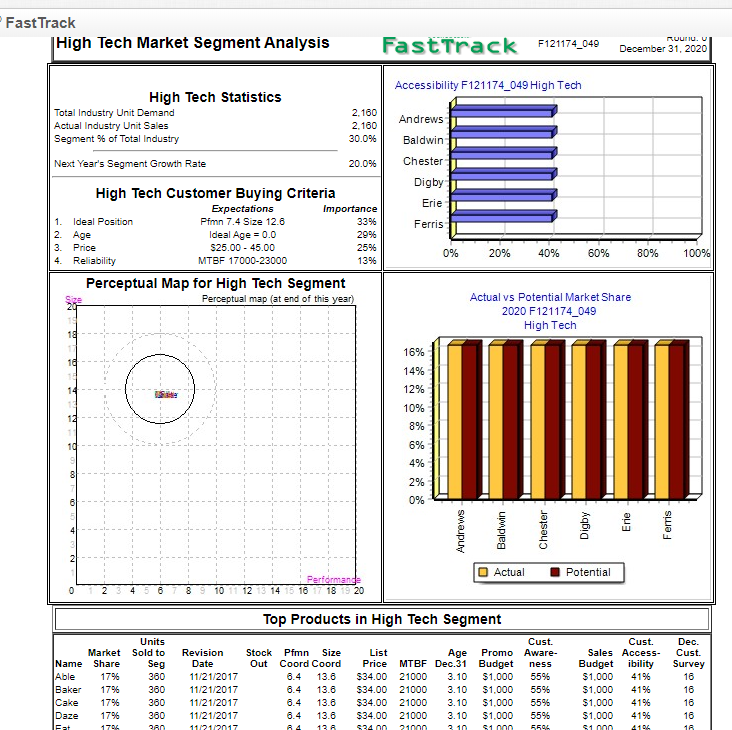Click the Actual vs Potential Market Share chart title

(550, 311)
